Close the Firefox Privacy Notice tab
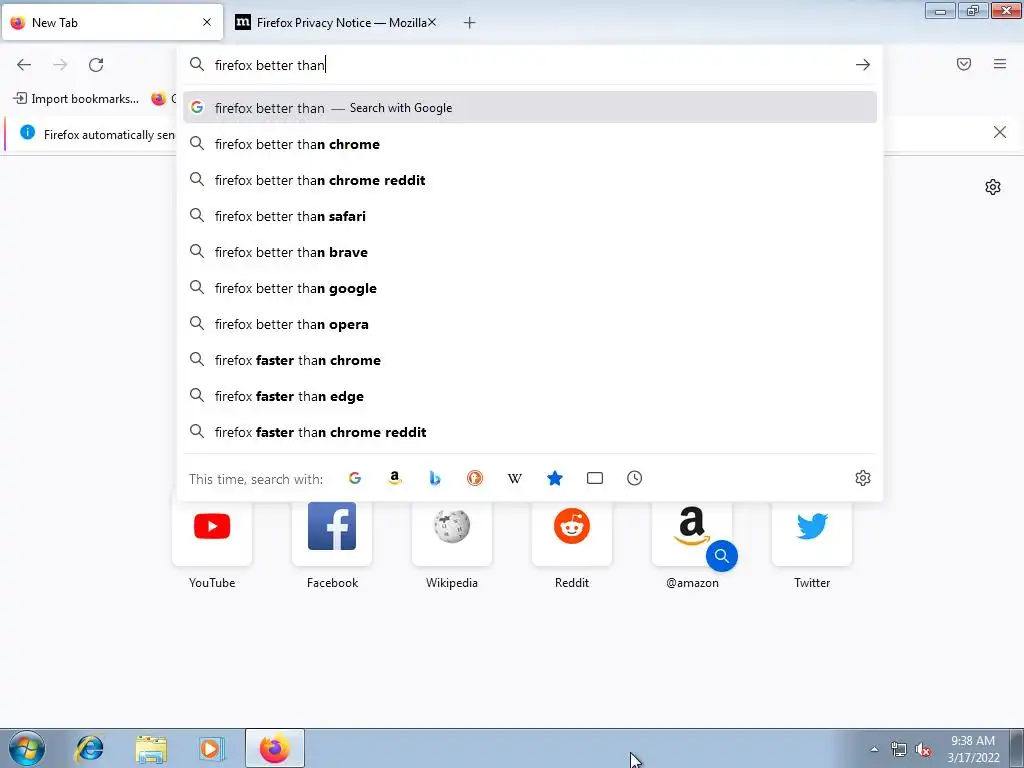 [x=432, y=22]
